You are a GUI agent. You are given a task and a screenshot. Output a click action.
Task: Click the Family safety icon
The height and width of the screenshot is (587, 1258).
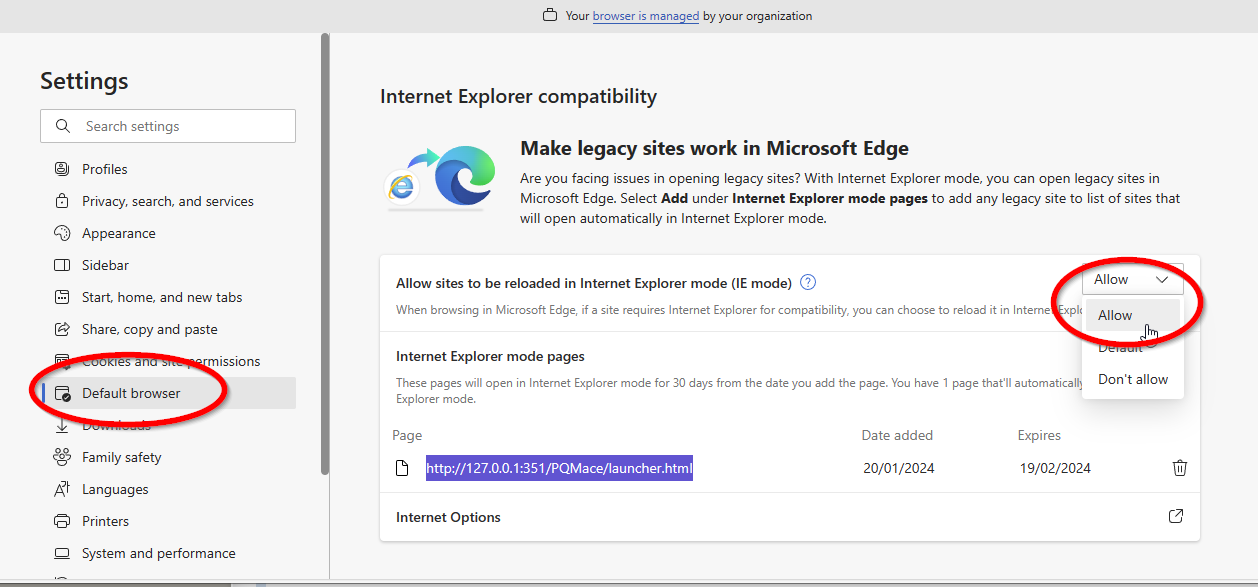point(62,457)
